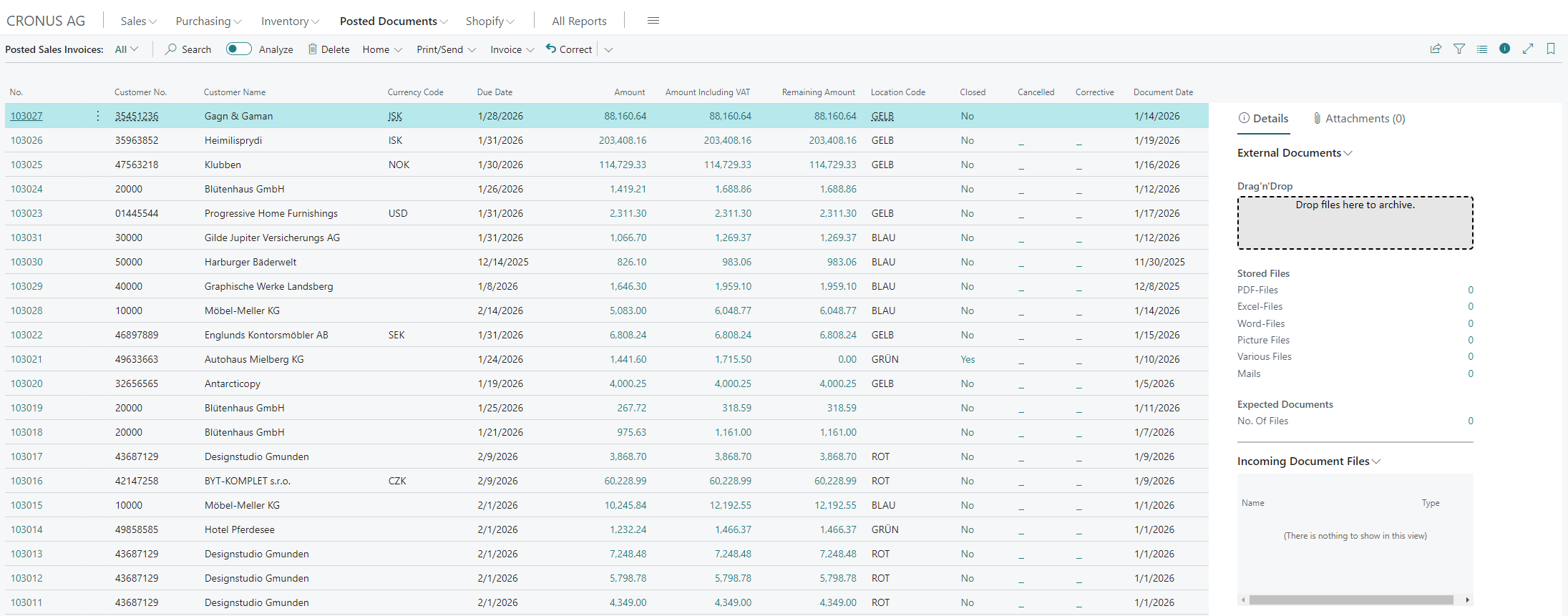The width and height of the screenshot is (1568, 616).
Task: Click the bookmark icon
Action: pos(1550,49)
